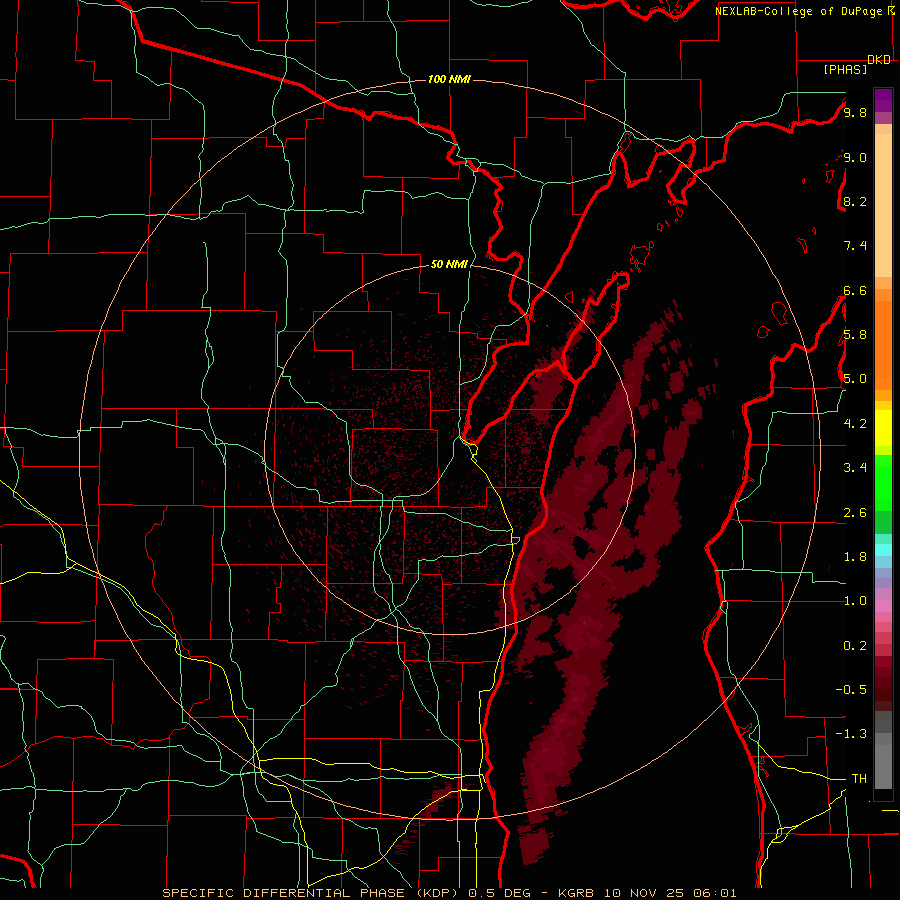Click the "TH" threshold label on the scale

(859, 779)
